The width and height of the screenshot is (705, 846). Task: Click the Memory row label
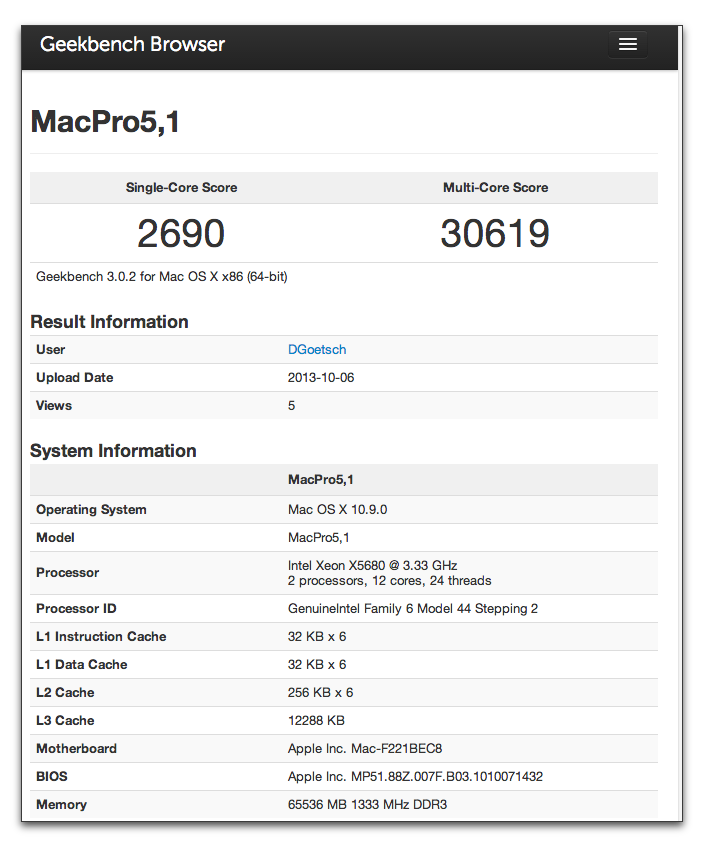(61, 805)
